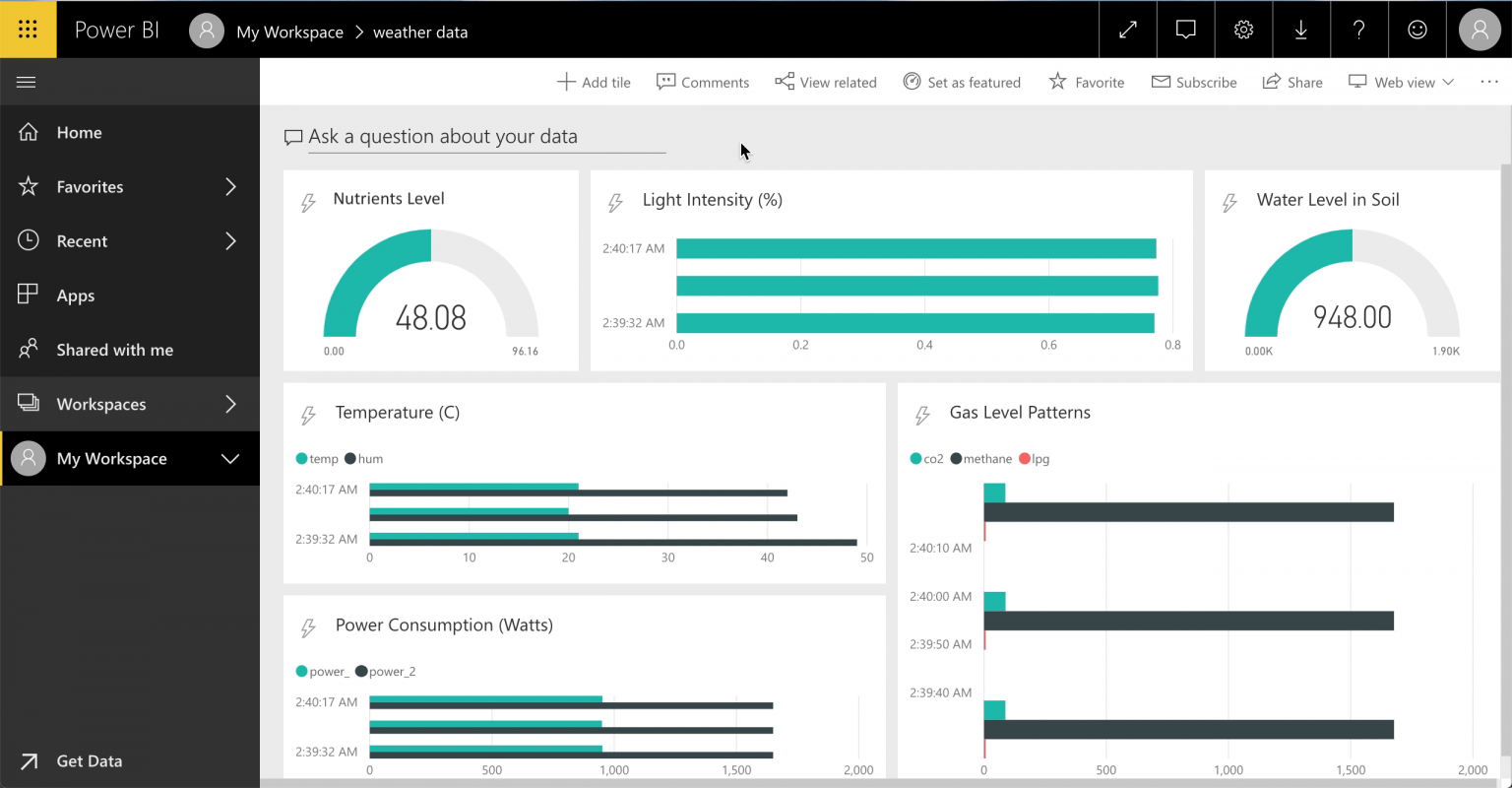Click the Apps grid icon in sidebar
Image resolution: width=1512 pixels, height=788 pixels.
click(29, 295)
